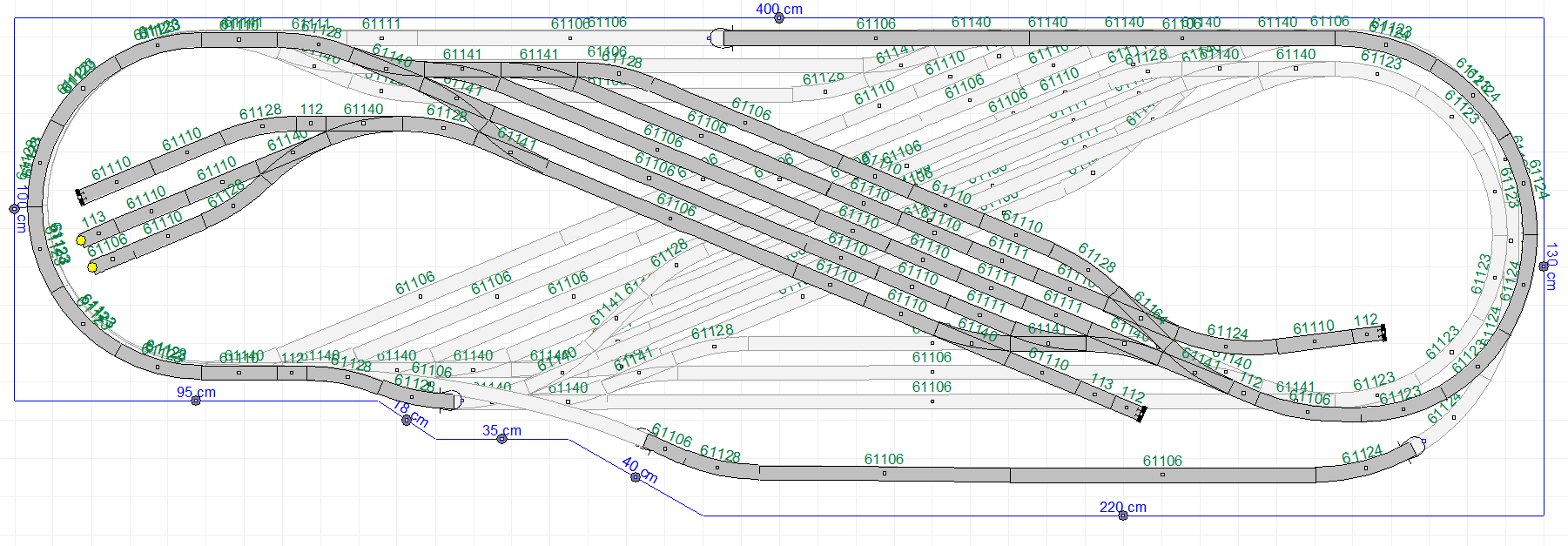Click the 220 cm dimension handle at bottom

click(1122, 516)
